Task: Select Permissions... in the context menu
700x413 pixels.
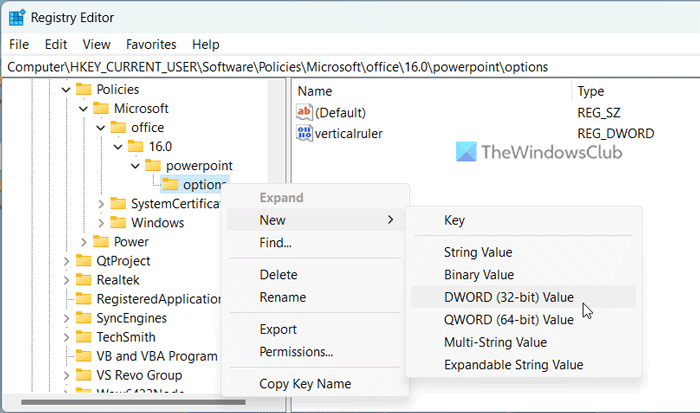Action: point(296,351)
